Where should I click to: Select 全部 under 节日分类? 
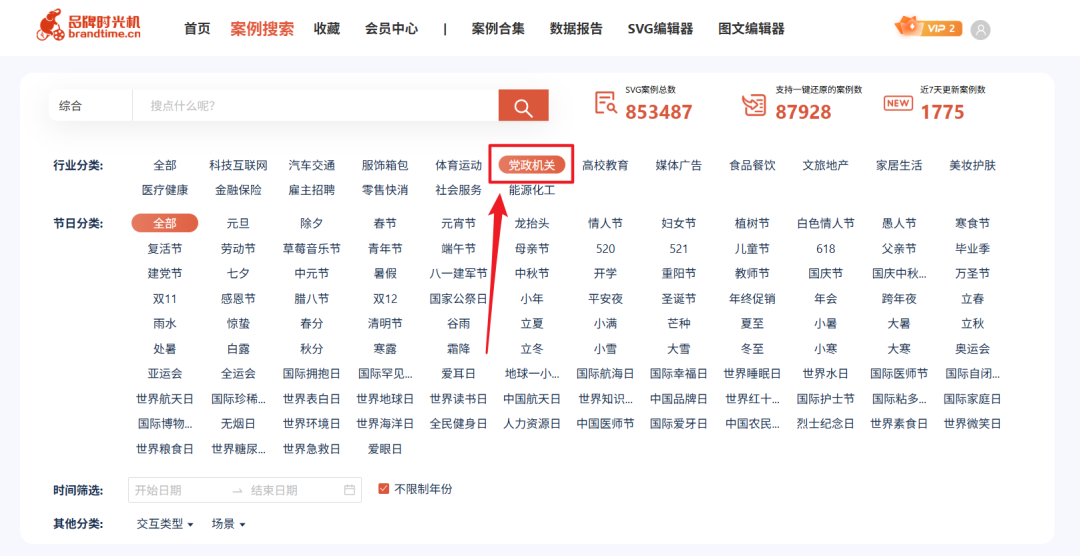(x=165, y=223)
